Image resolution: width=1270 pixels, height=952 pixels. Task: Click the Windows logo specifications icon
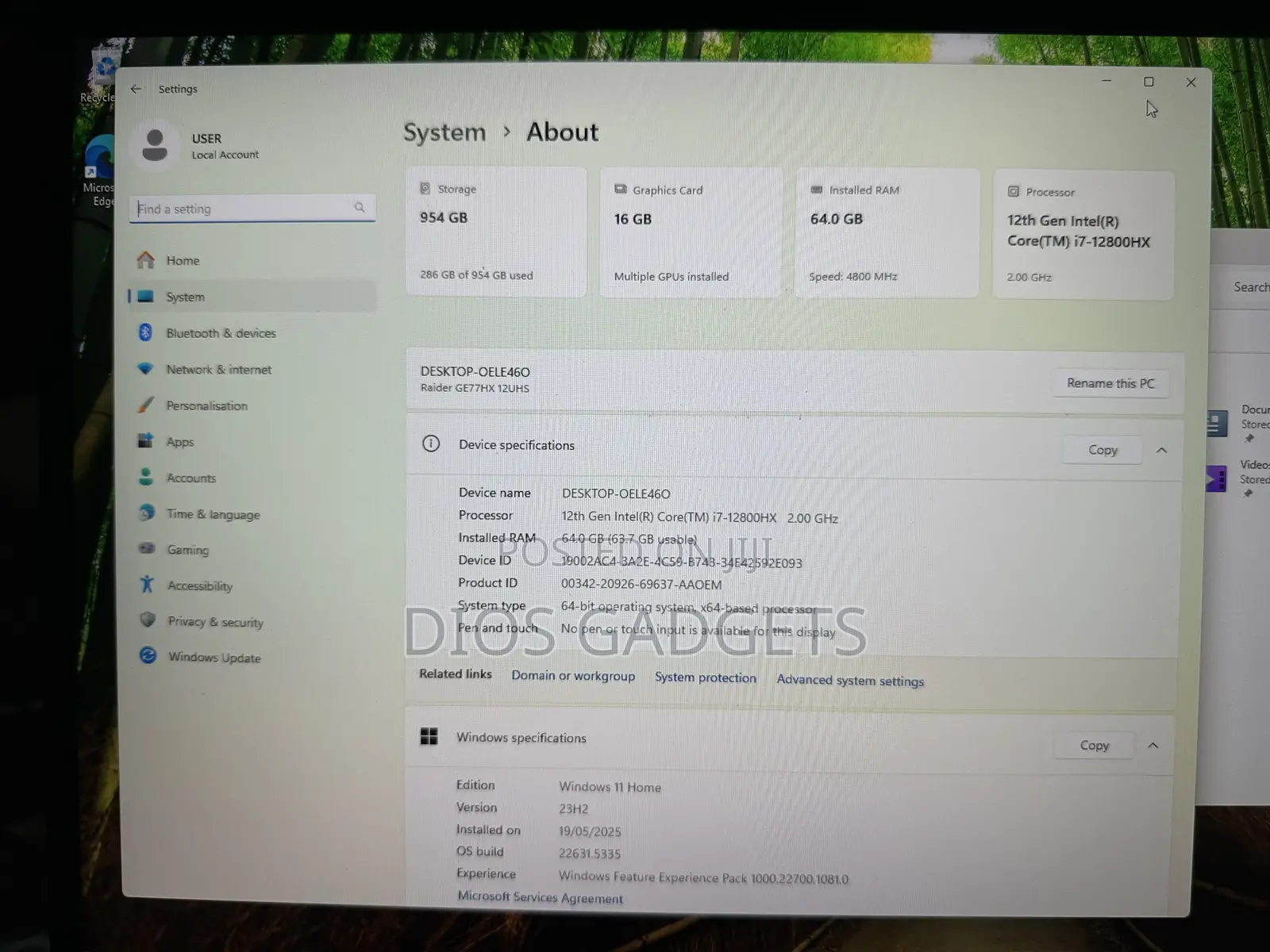tap(429, 736)
